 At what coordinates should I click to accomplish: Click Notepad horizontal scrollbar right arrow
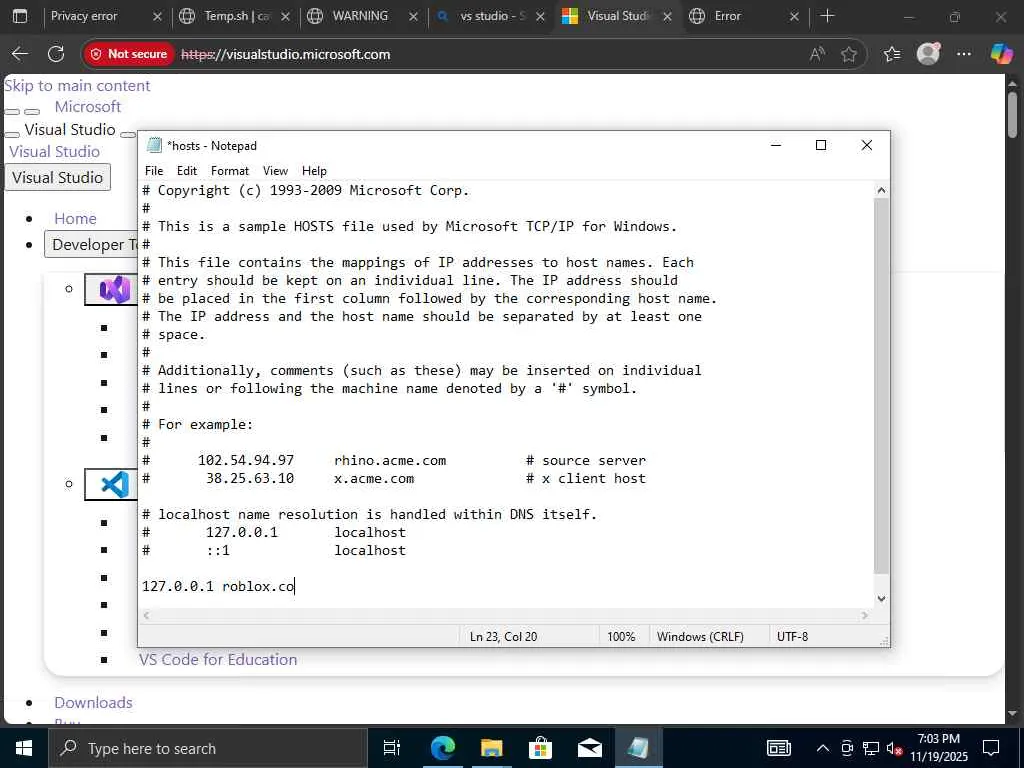[x=865, y=615]
